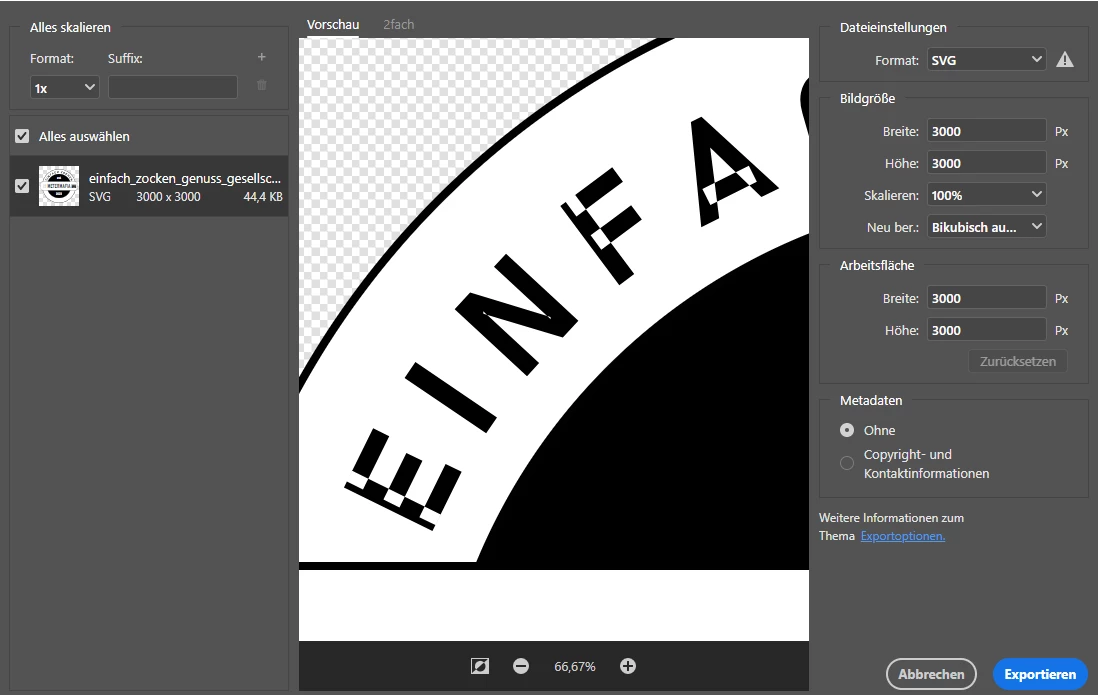
Task: Click the Exportieren button
Action: [x=1040, y=674]
